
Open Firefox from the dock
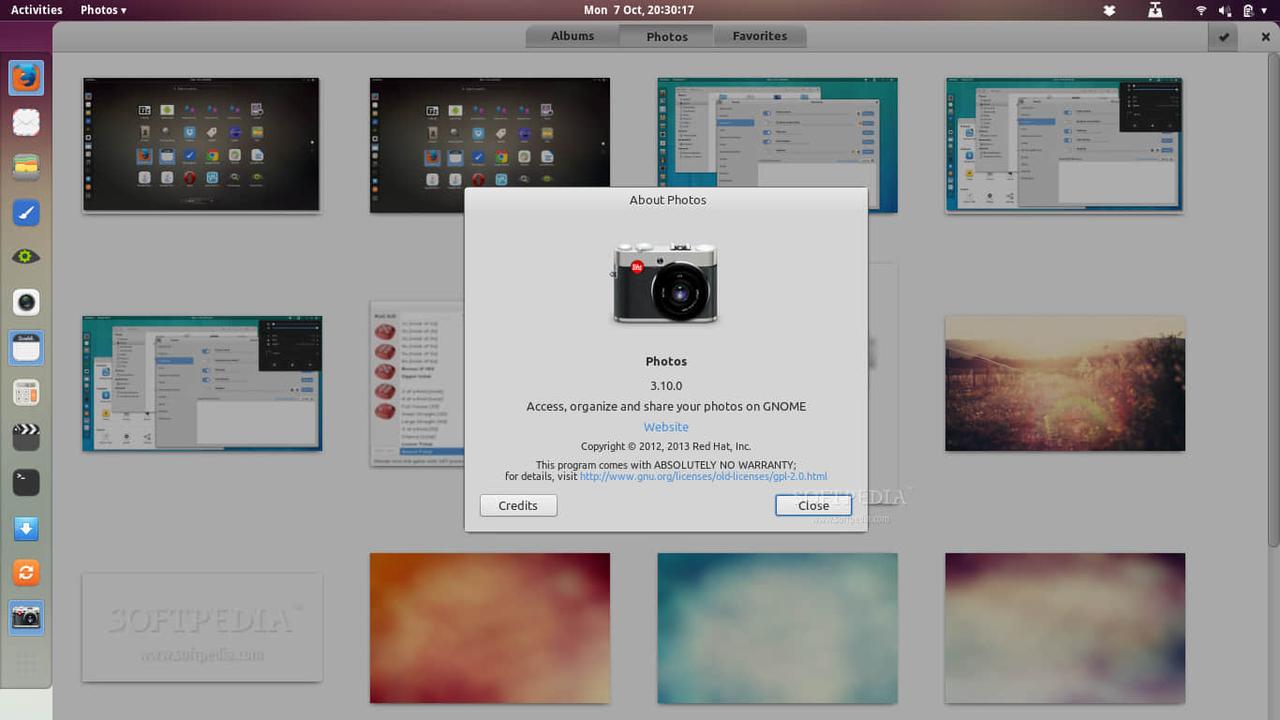[x=26, y=78]
